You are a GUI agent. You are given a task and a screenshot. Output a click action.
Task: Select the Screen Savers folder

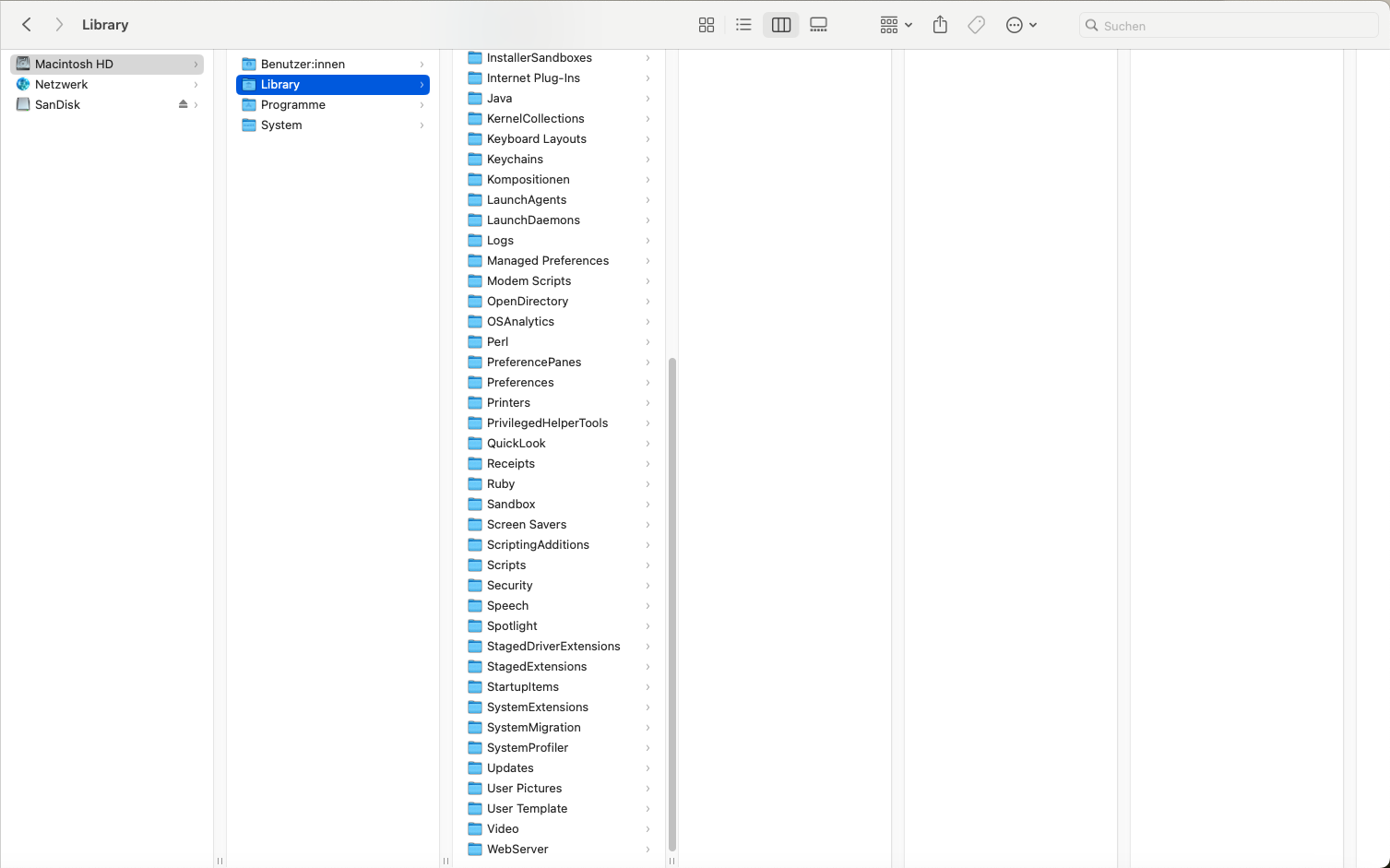point(559,524)
